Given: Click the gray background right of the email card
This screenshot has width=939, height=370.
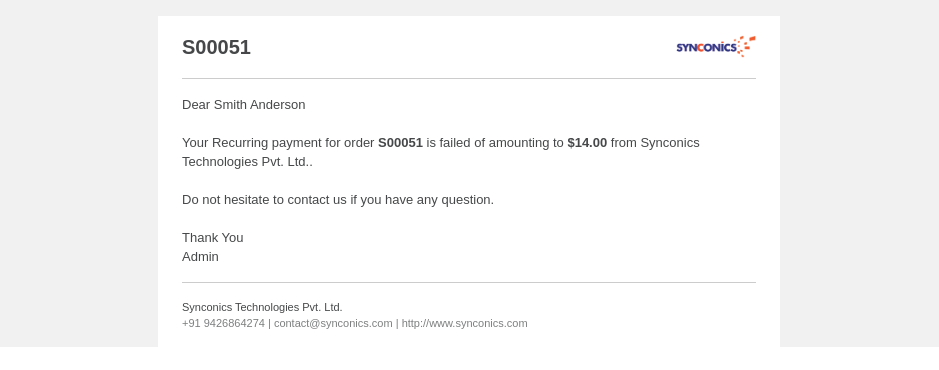Looking at the screenshot, I should [859, 174].
